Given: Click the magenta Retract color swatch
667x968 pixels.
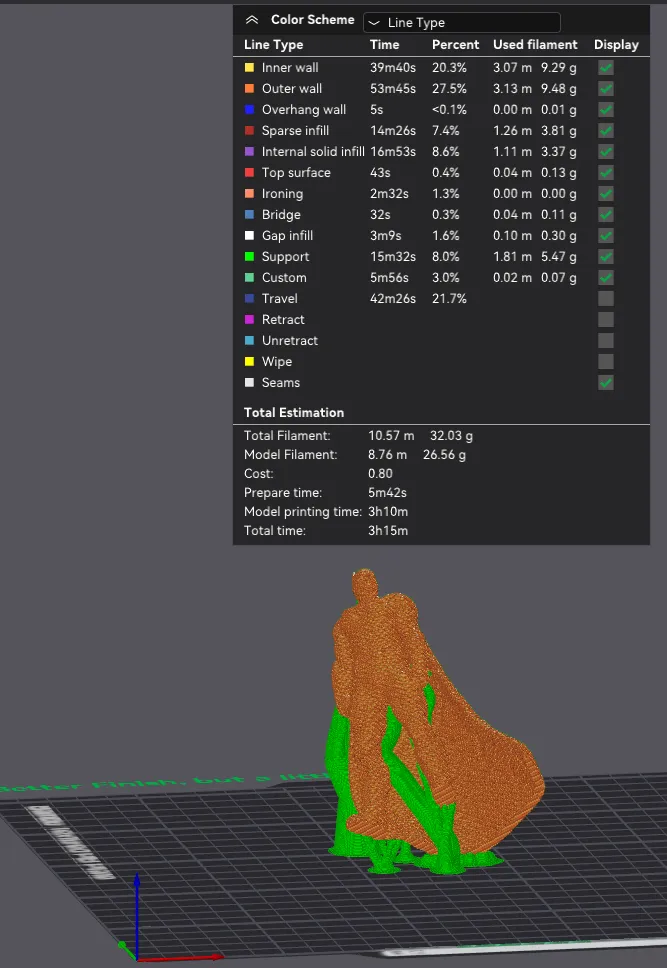Looking at the screenshot, I should click(x=250, y=319).
